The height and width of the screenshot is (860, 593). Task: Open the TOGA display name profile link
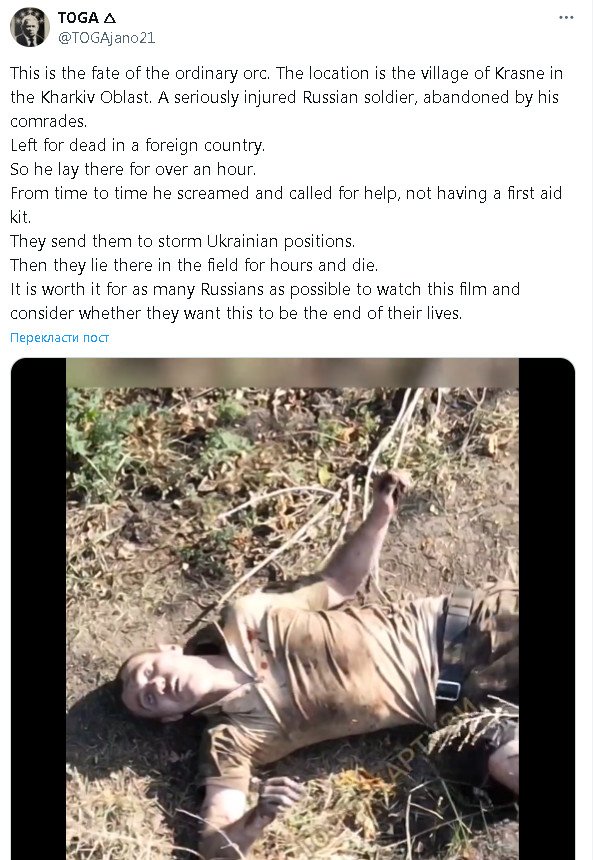pos(78,18)
